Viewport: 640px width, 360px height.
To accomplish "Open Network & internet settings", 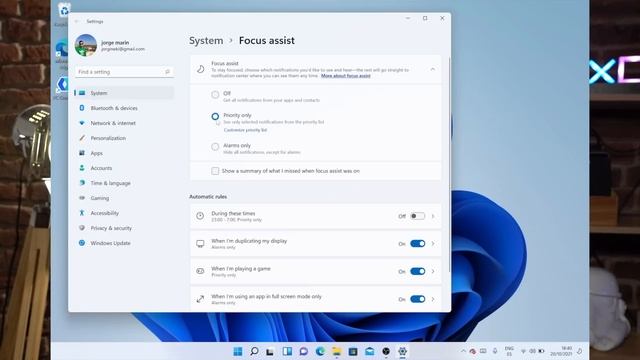I will 124,123.
